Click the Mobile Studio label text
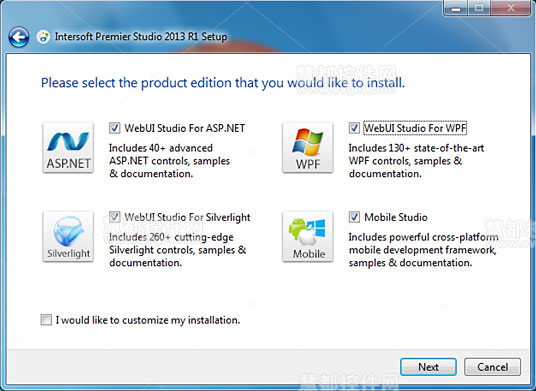 tap(396, 217)
